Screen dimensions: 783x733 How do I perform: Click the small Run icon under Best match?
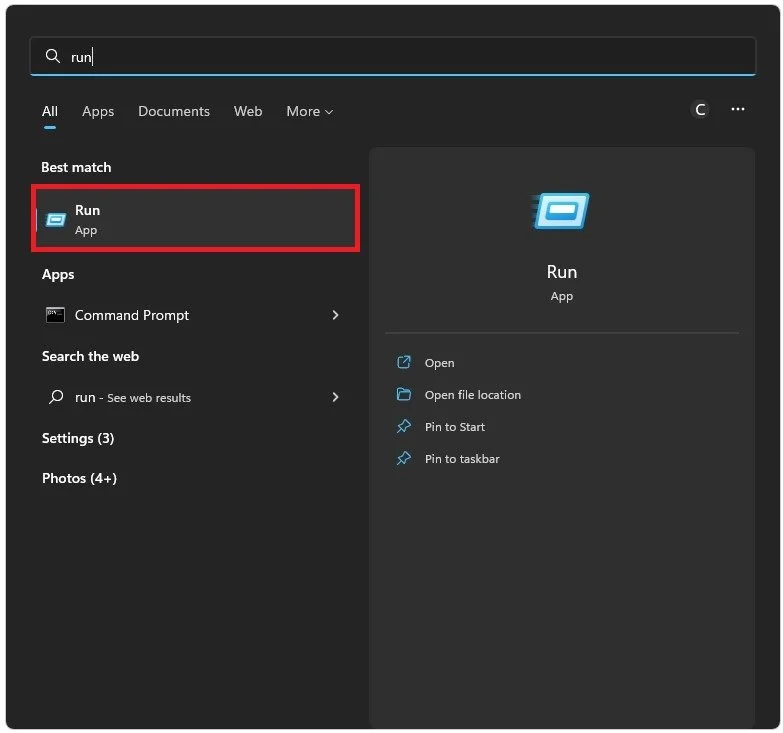[x=55, y=220]
